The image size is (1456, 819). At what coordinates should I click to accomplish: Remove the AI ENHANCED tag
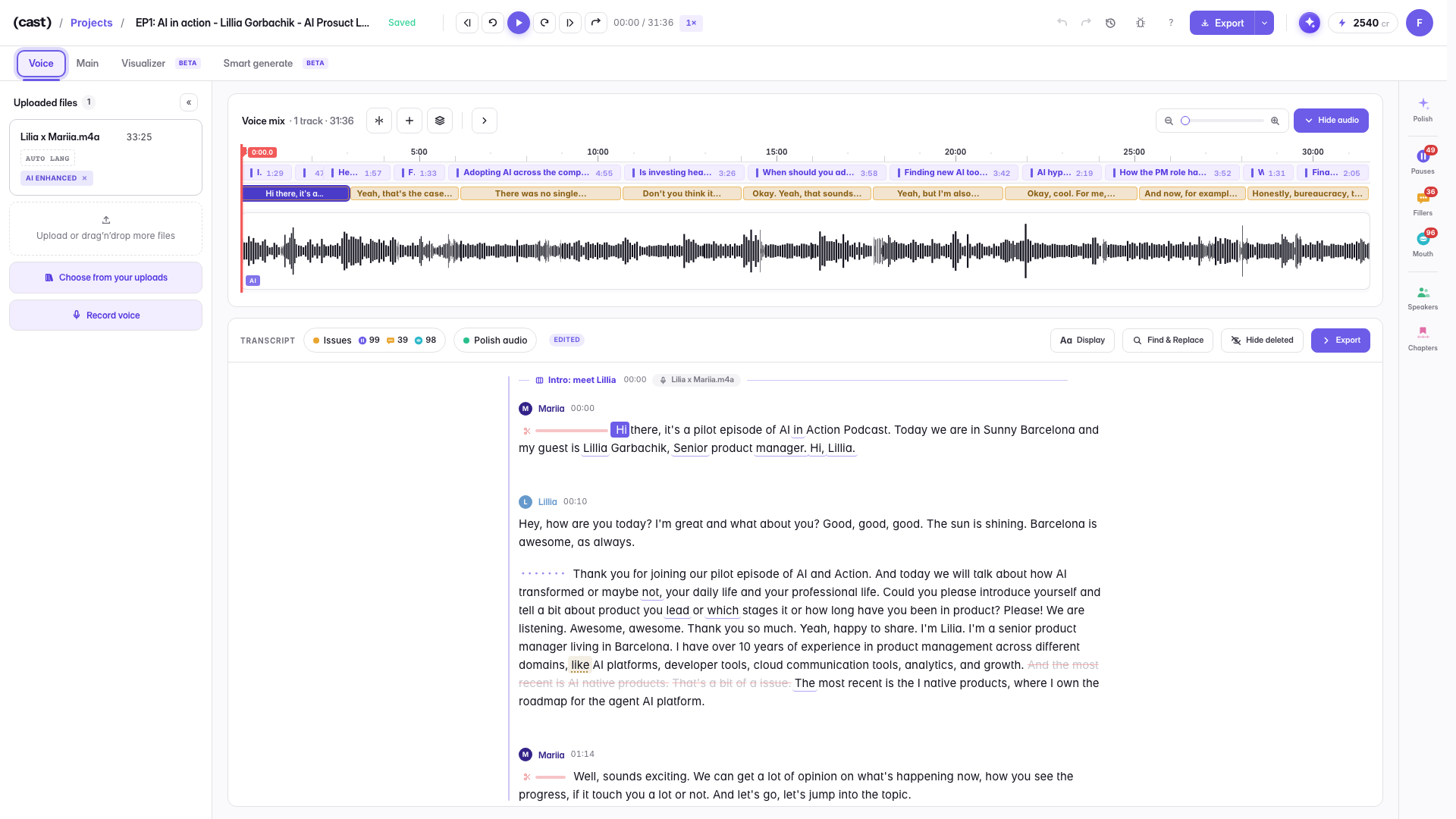click(85, 178)
